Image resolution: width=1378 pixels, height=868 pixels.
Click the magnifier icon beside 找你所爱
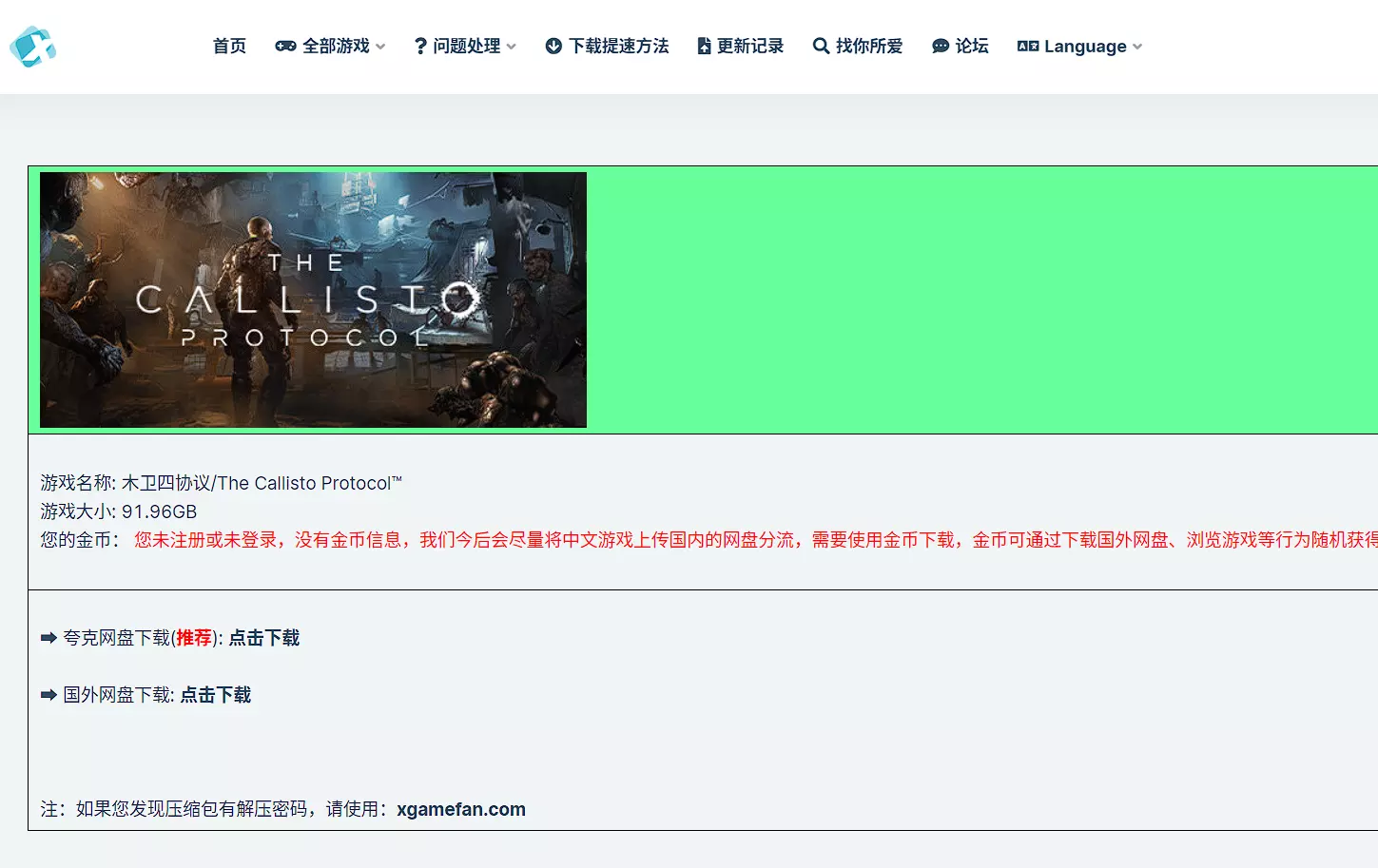[x=821, y=47]
